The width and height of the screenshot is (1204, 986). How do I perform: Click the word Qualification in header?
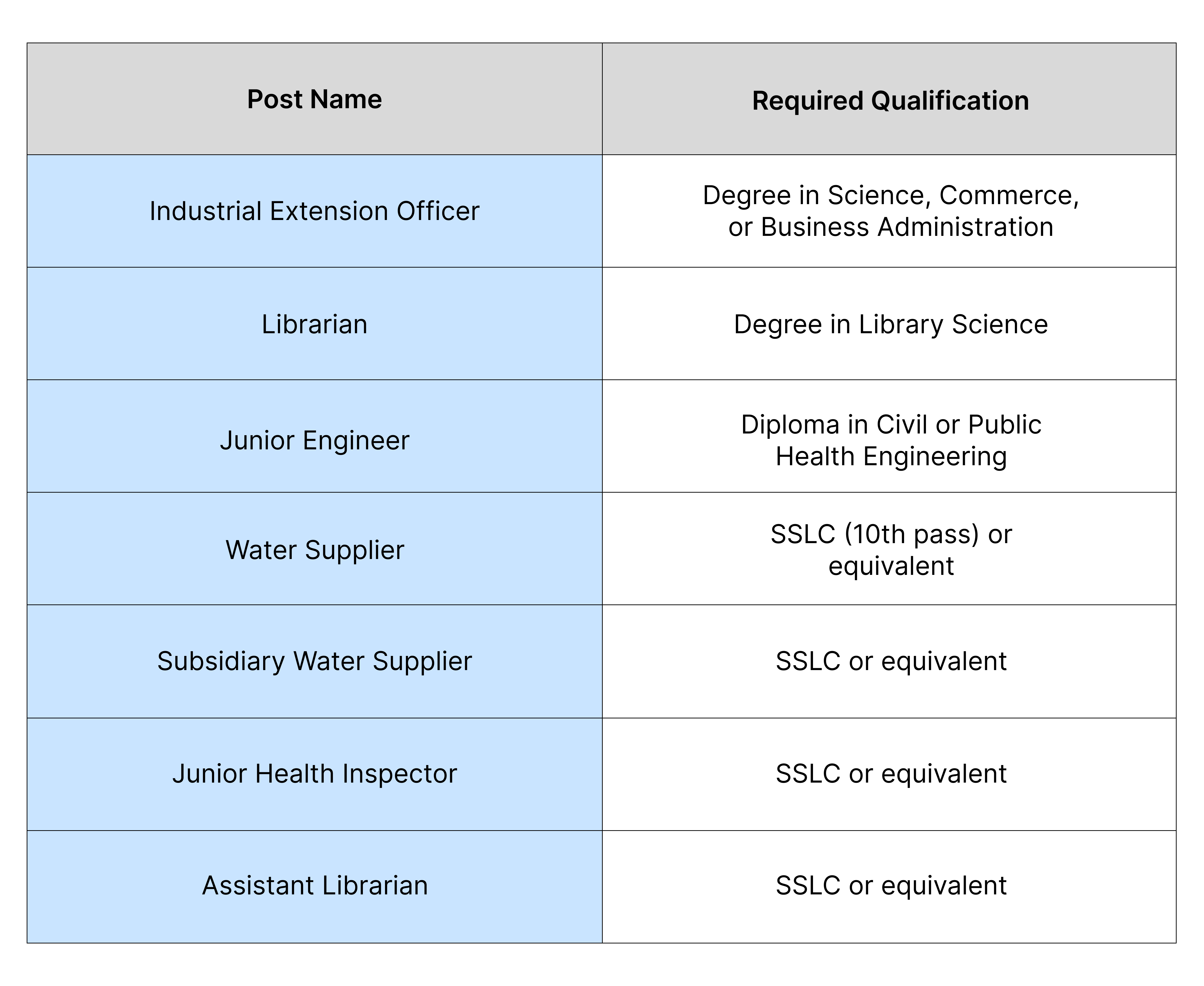(950, 101)
